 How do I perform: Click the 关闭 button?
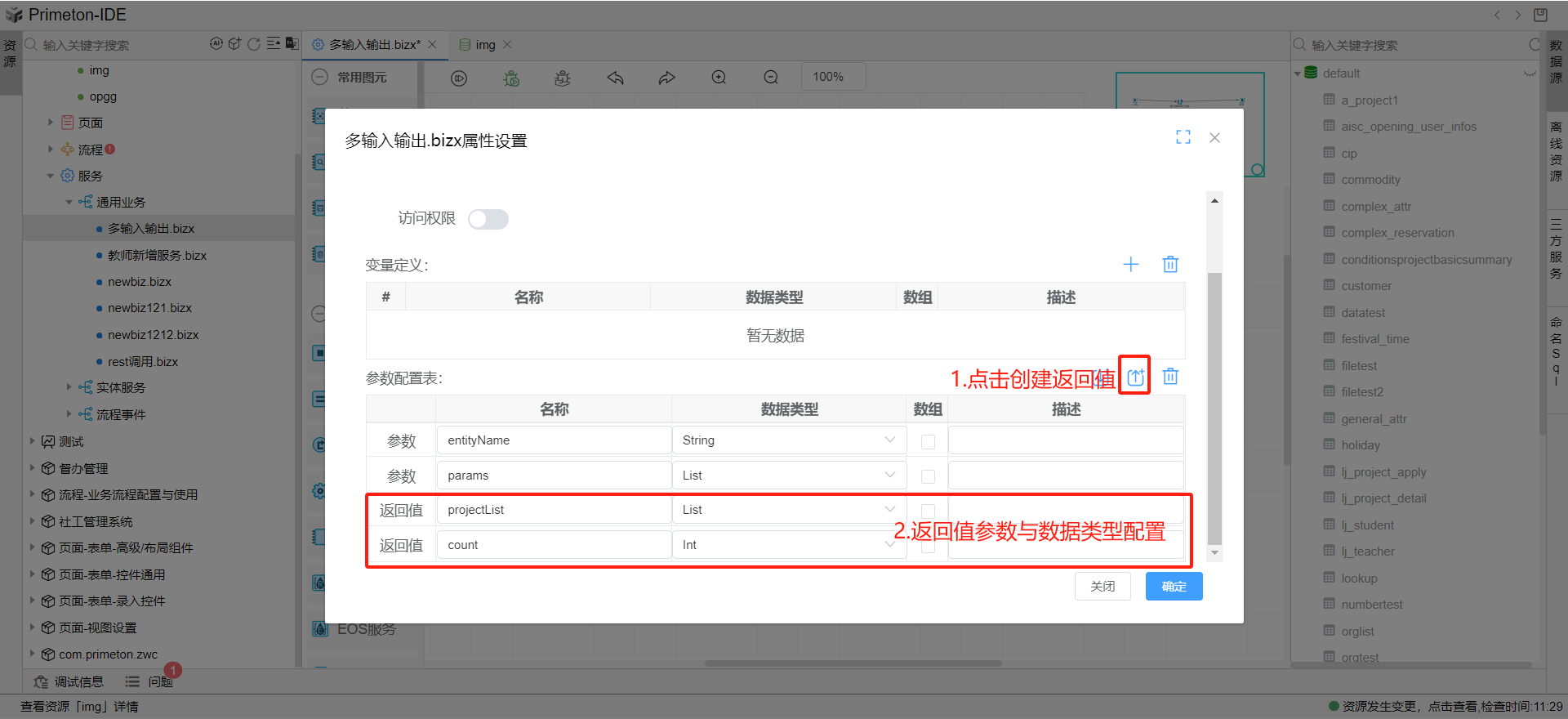(1102, 587)
